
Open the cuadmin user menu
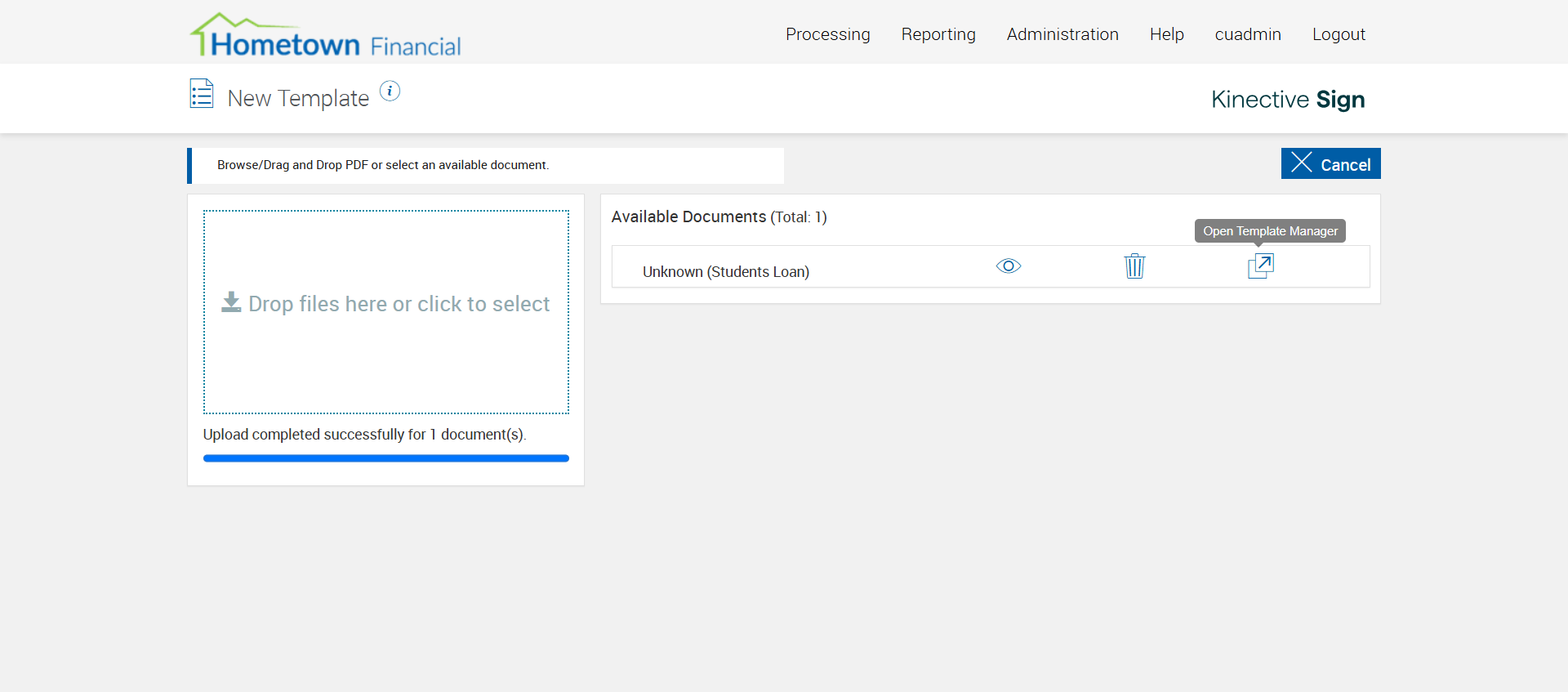pos(1247,34)
